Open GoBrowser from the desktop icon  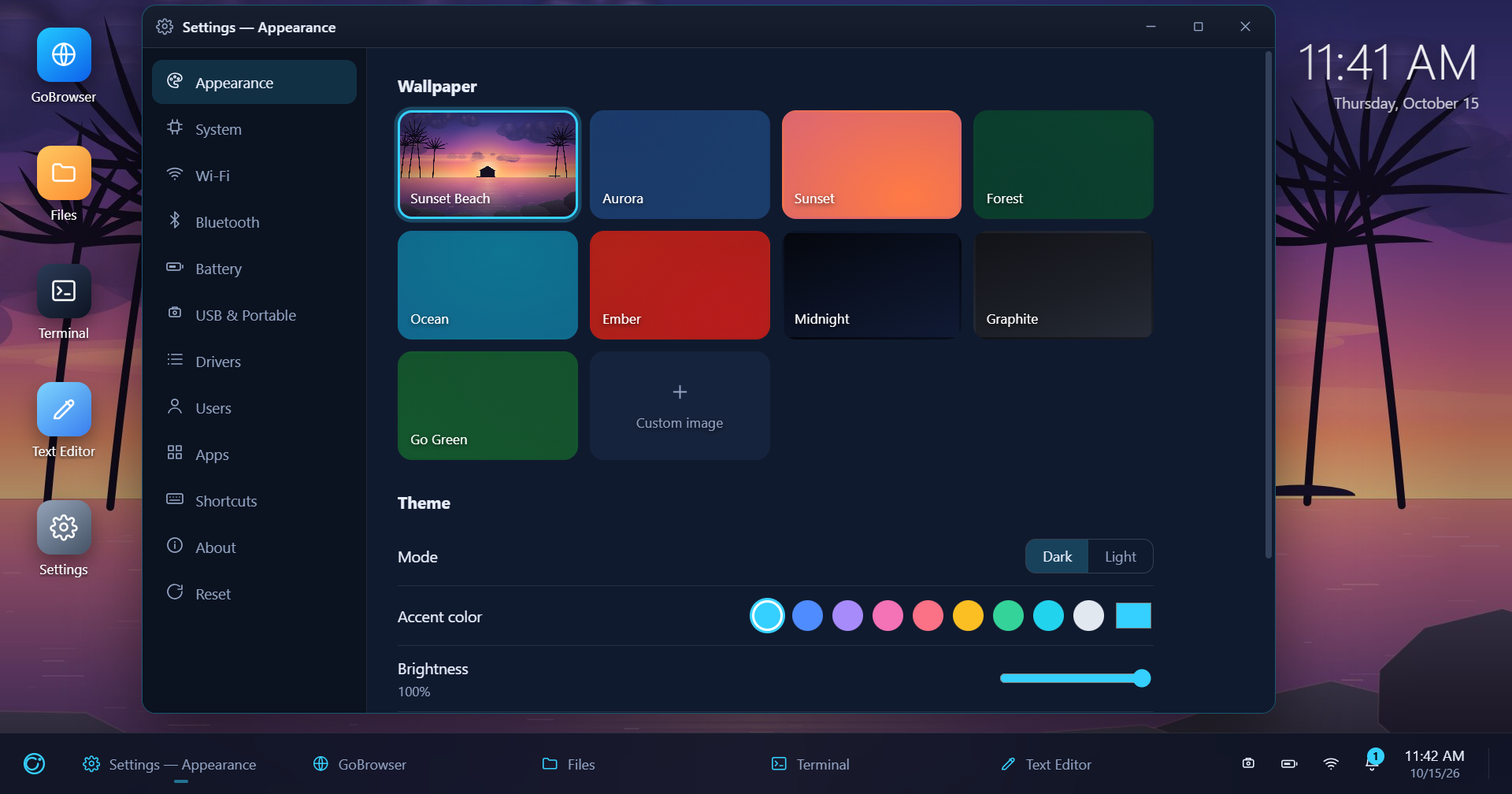click(64, 55)
